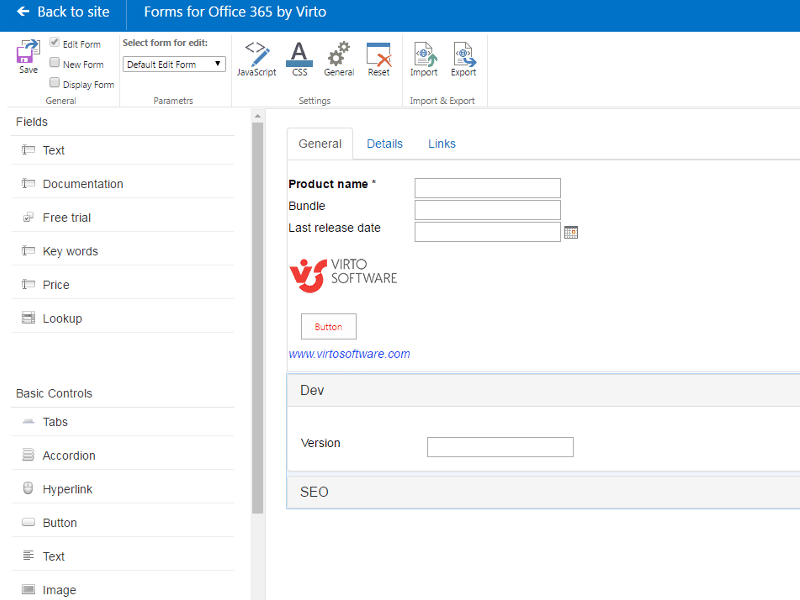
Task: Select the Export icon
Action: click(x=463, y=58)
